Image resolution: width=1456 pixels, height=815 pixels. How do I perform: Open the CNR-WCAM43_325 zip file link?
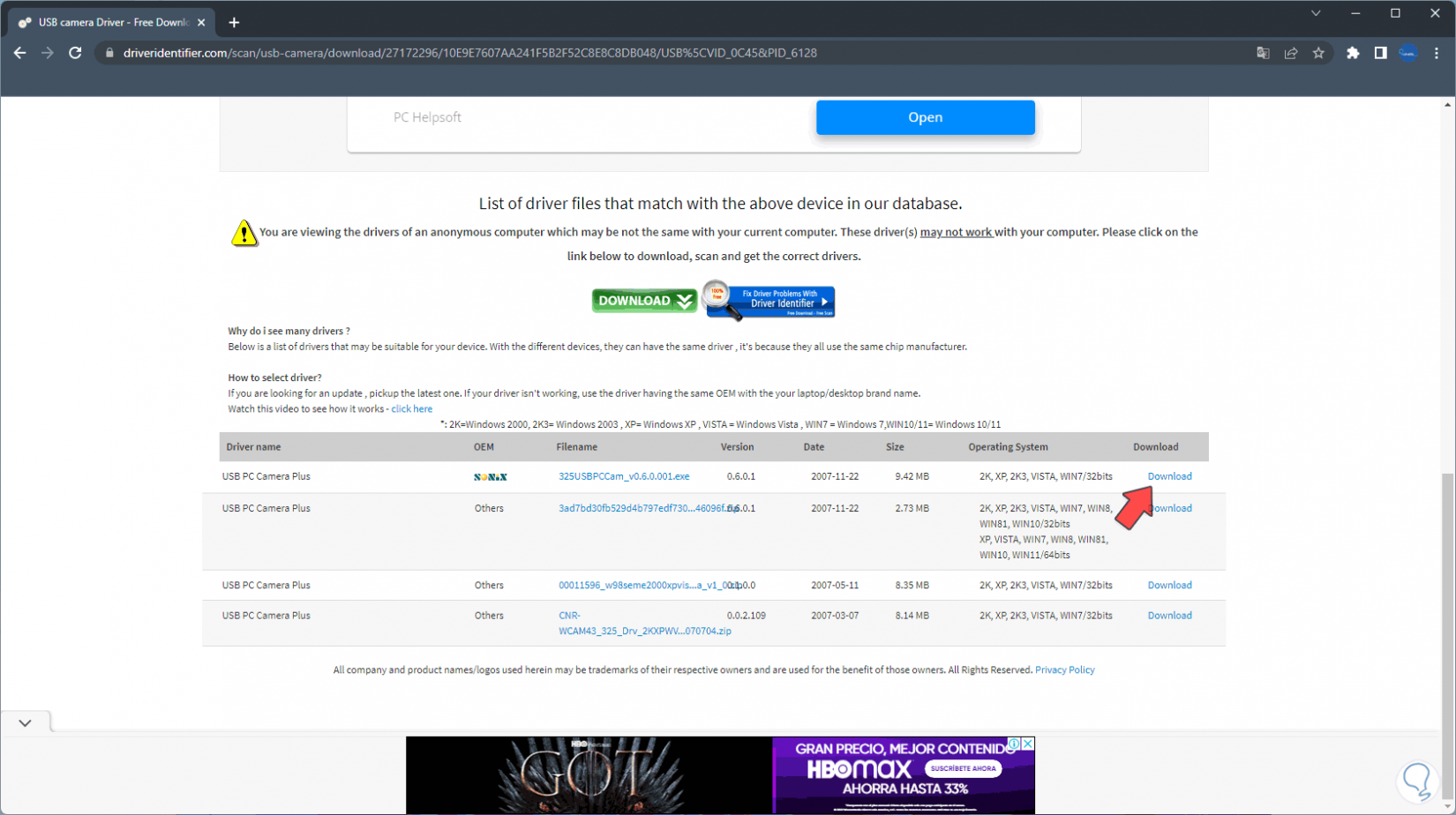[x=645, y=623]
